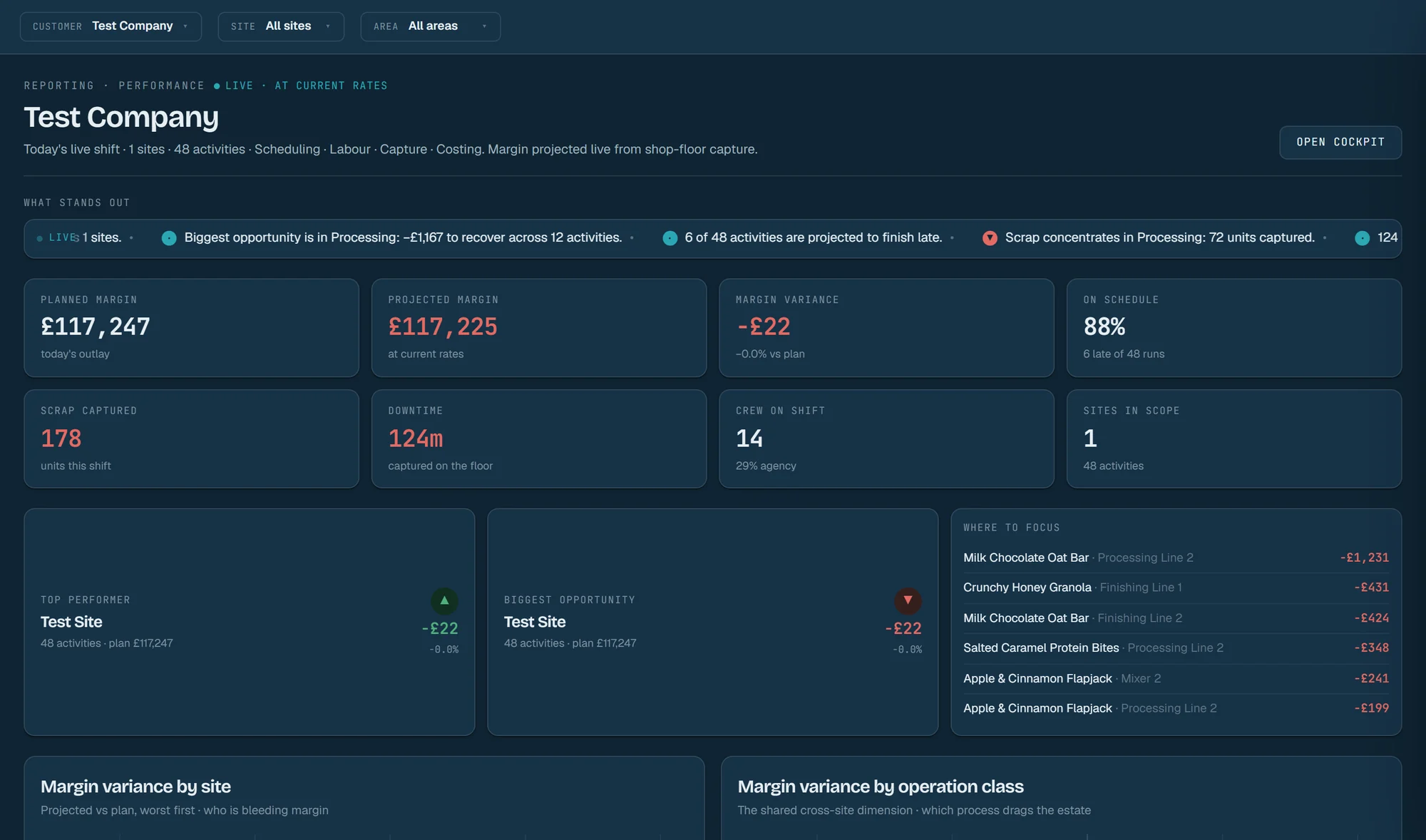Viewport: 1426px width, 840px height.
Task: Click the 6 of 48 activities late insight
Action: pos(814,237)
